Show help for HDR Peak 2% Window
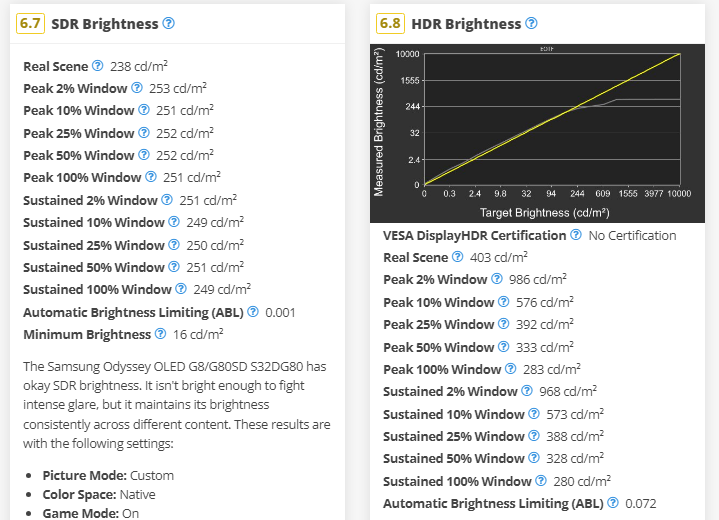Screen dimensions: 719x520 pyautogui.click(x=497, y=279)
